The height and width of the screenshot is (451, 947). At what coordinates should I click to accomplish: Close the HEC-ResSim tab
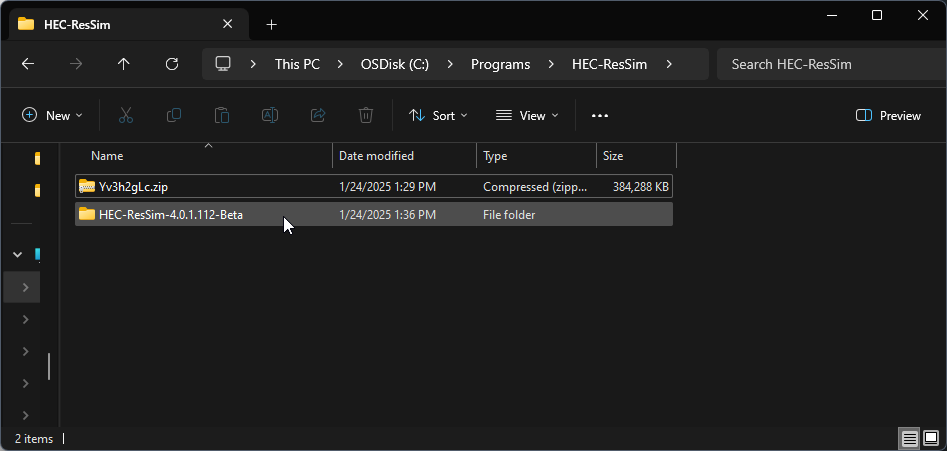pos(228,24)
